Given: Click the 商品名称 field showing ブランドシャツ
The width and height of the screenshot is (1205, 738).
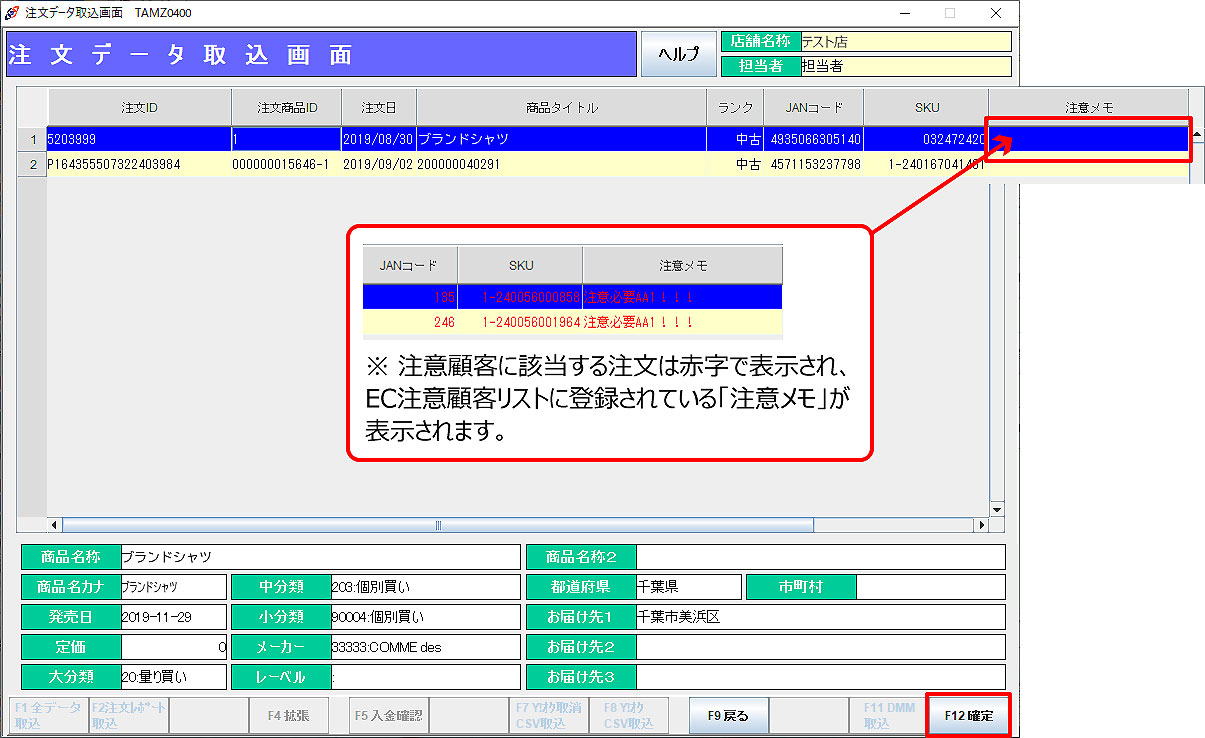Looking at the screenshot, I should tap(318, 557).
